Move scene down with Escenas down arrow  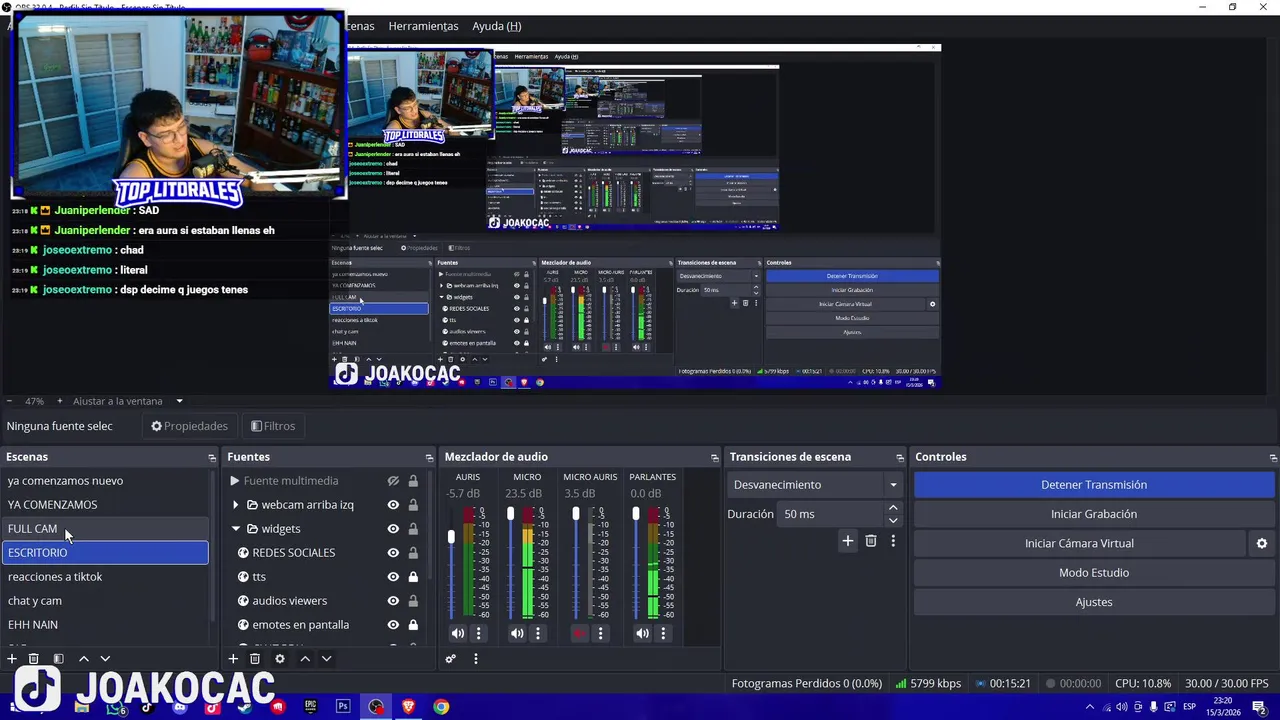pos(105,659)
